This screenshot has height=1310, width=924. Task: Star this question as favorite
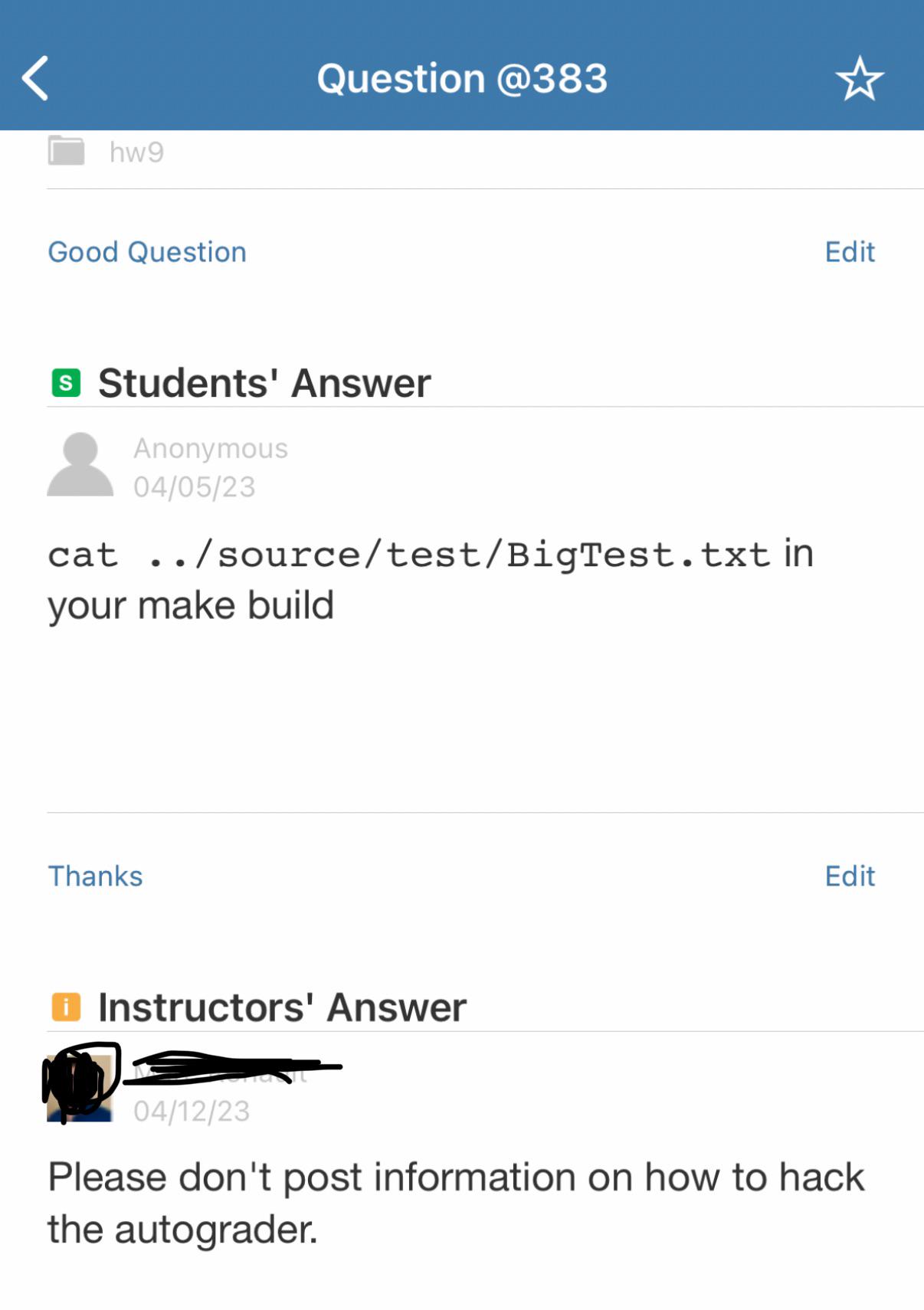859,78
